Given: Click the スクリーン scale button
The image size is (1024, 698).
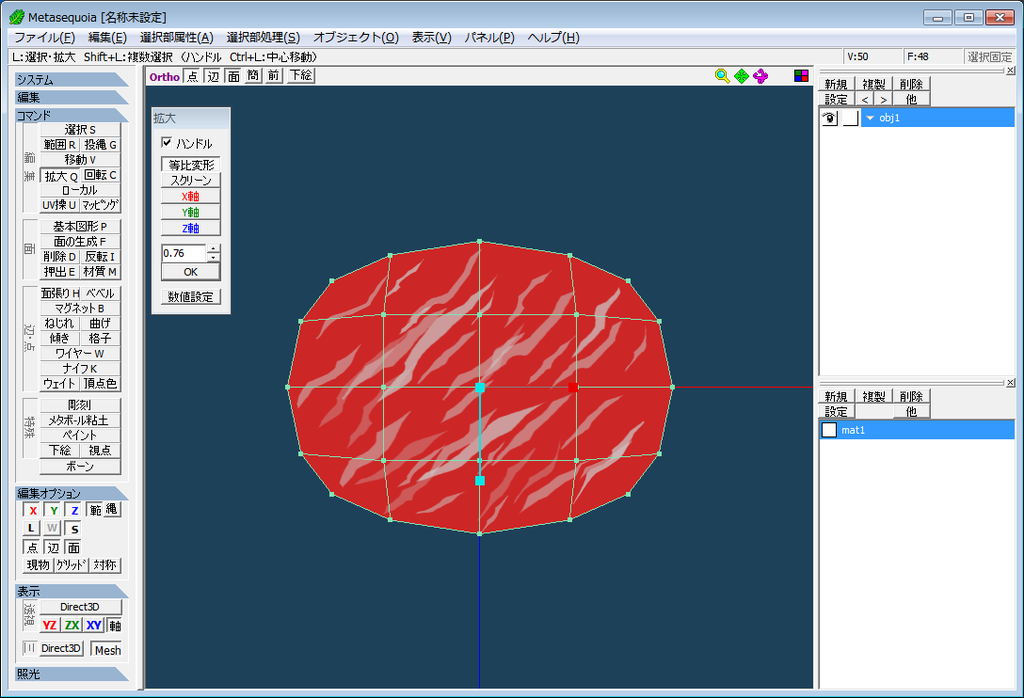Looking at the screenshot, I should [191, 180].
